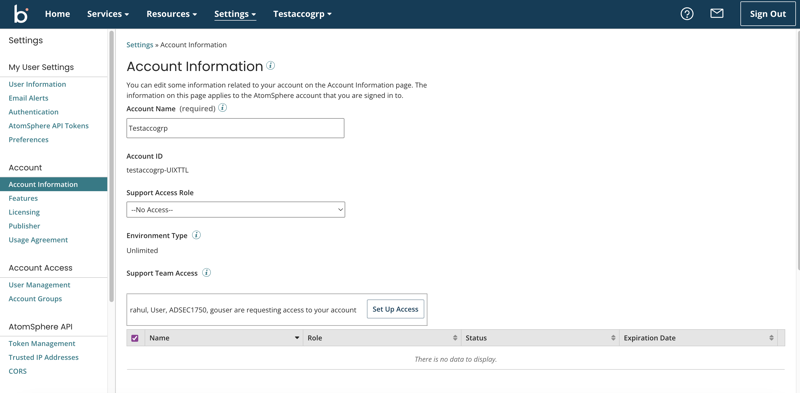The height and width of the screenshot is (393, 800).
Task: Click info icon next to Environment Type
Action: (196, 235)
